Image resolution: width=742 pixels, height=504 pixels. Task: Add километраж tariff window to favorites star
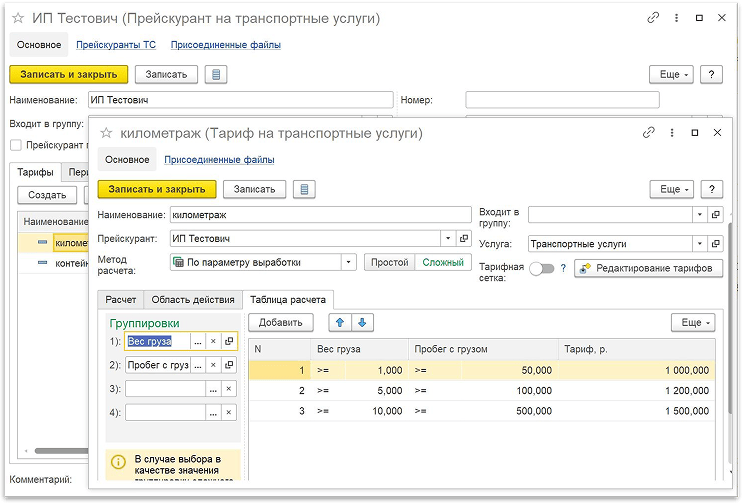(106, 133)
